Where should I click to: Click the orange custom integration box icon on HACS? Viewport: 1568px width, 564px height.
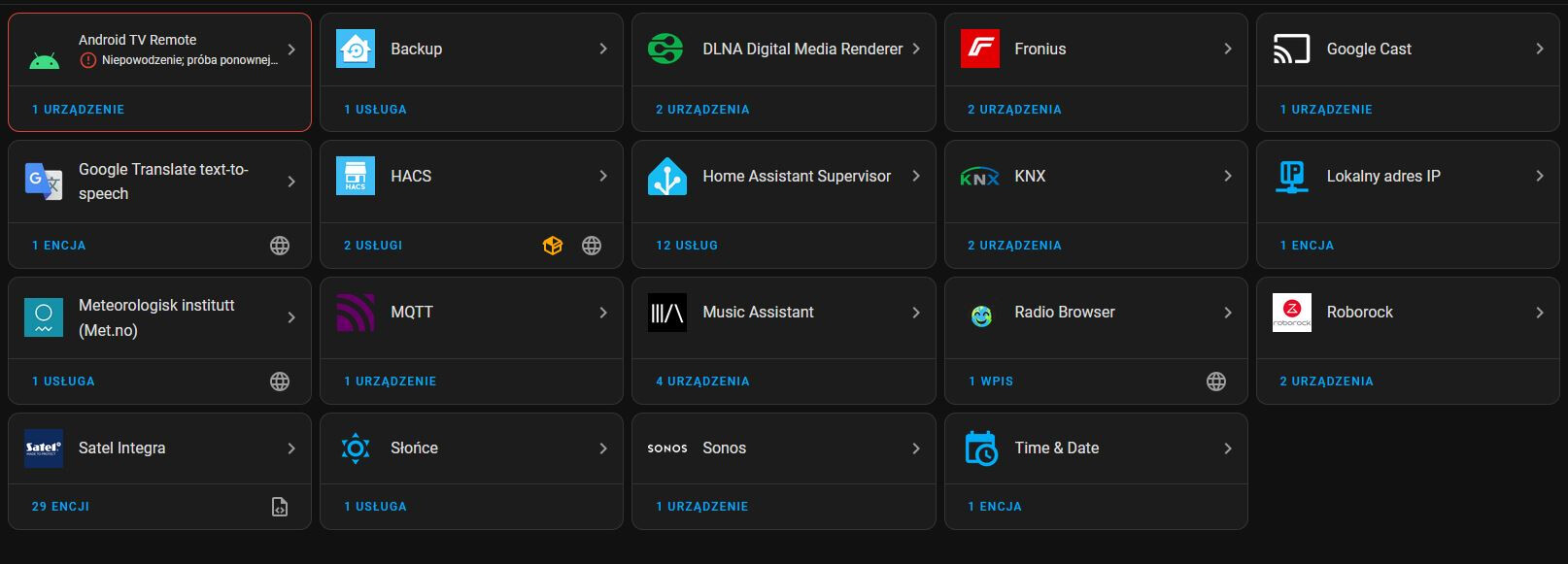coord(553,246)
